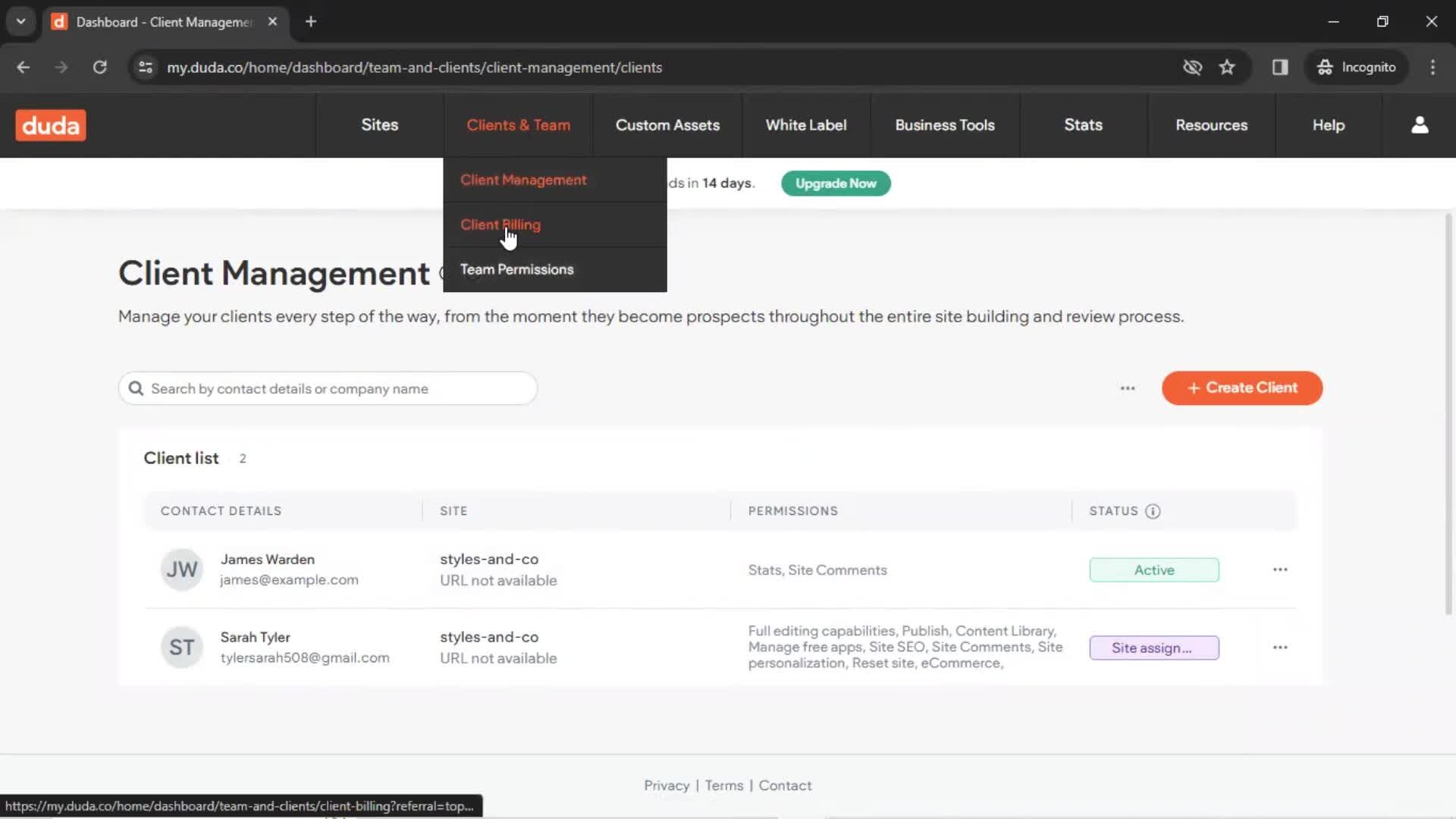Click the third-party cookies blocked eye icon
The width and height of the screenshot is (1456, 819).
[1192, 67]
